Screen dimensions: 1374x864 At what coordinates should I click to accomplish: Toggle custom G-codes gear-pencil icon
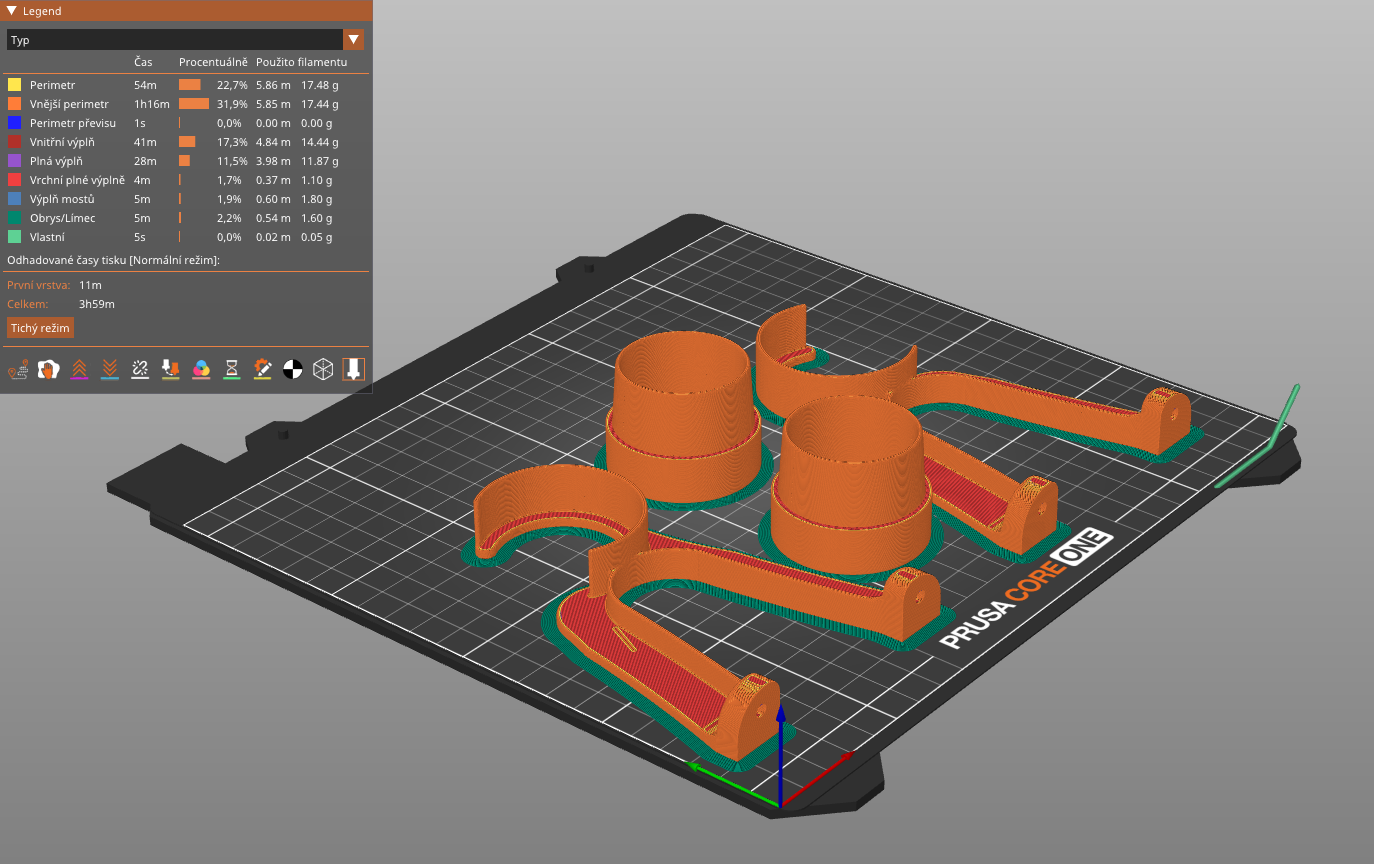(262, 369)
